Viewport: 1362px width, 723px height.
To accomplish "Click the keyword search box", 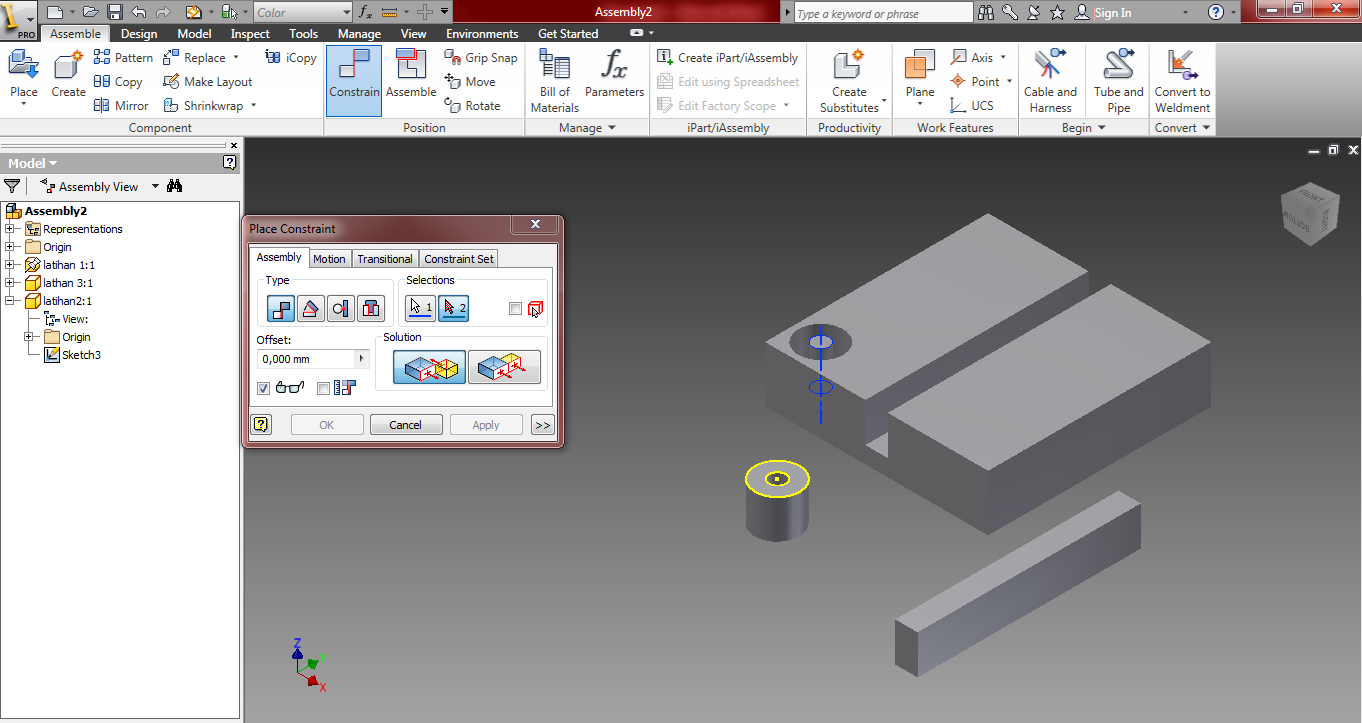I will pyautogui.click(x=883, y=13).
